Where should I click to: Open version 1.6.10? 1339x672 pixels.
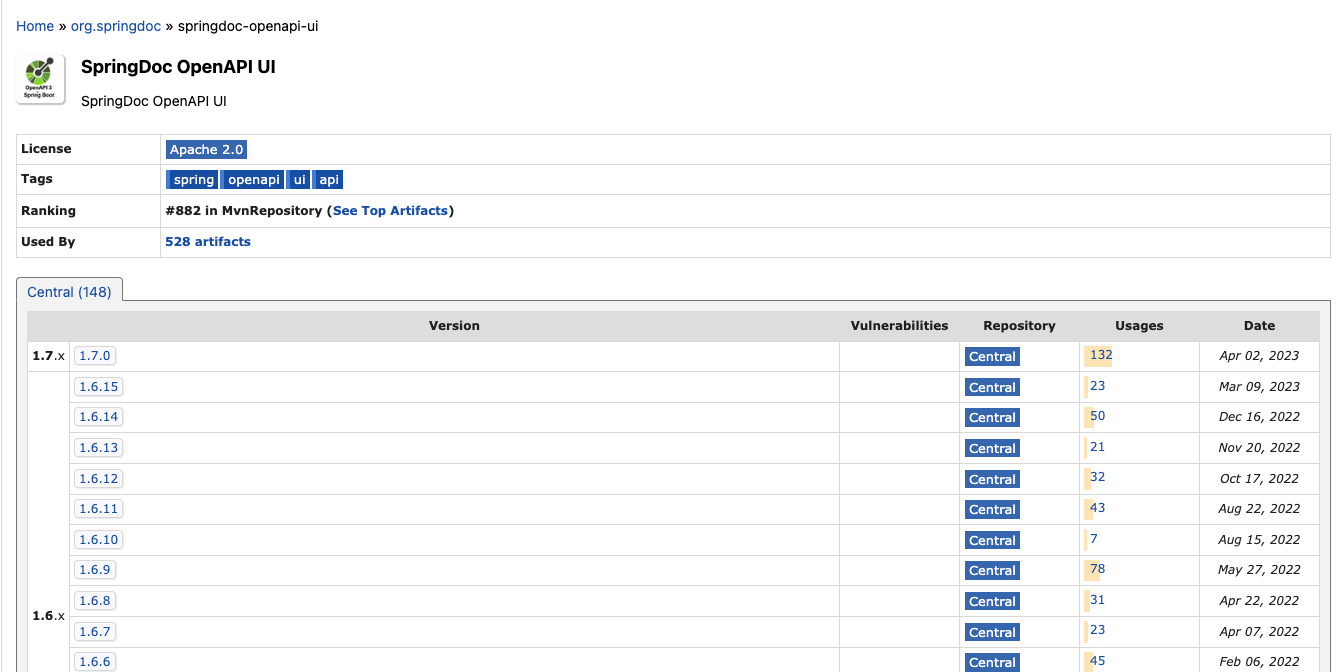(98, 539)
